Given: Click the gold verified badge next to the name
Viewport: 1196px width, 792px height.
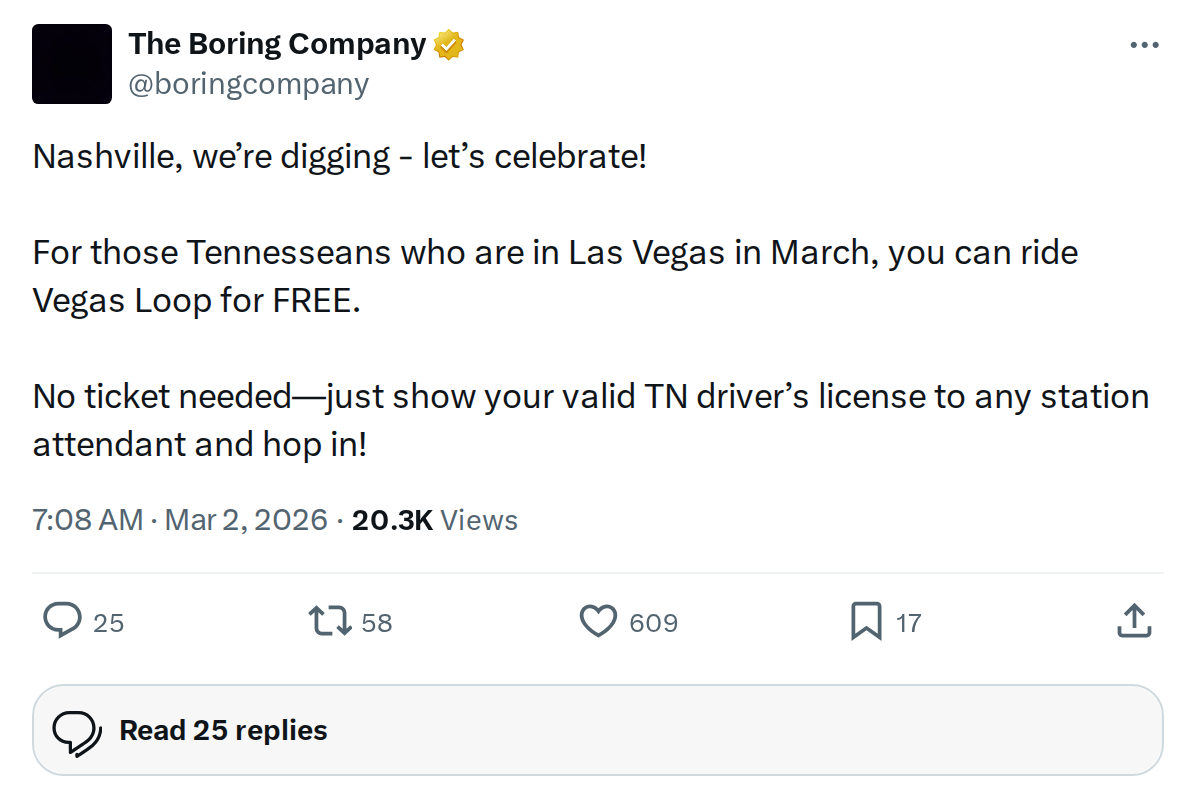Looking at the screenshot, I should pyautogui.click(x=448, y=44).
